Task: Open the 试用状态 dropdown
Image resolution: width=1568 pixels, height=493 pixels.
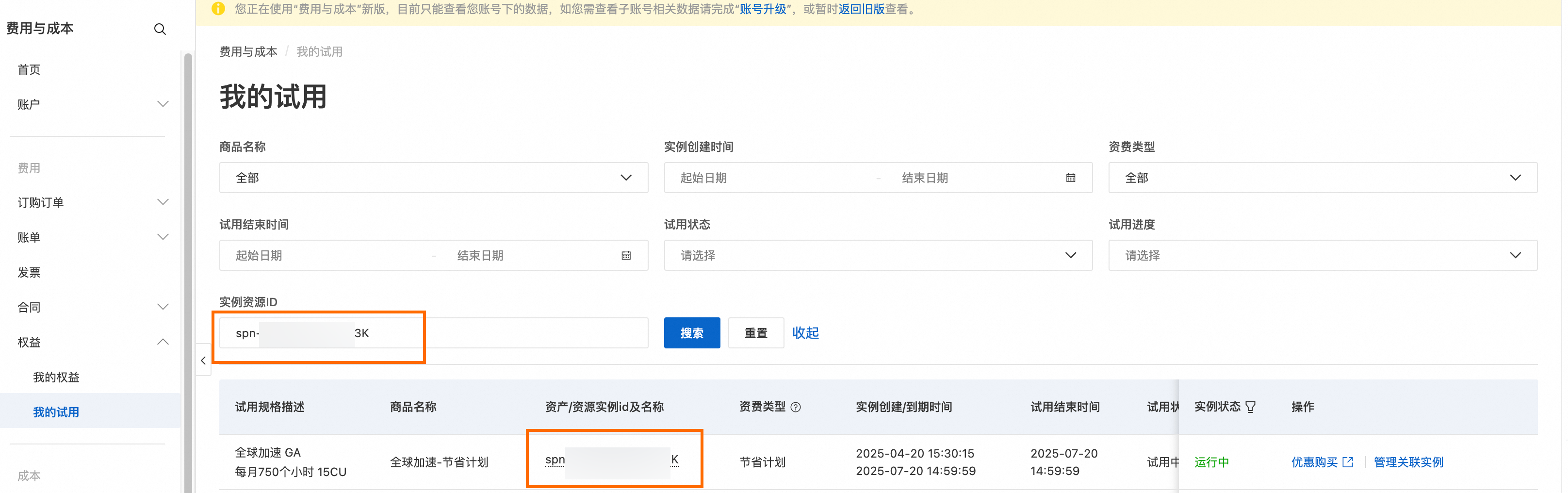Action: tap(878, 256)
